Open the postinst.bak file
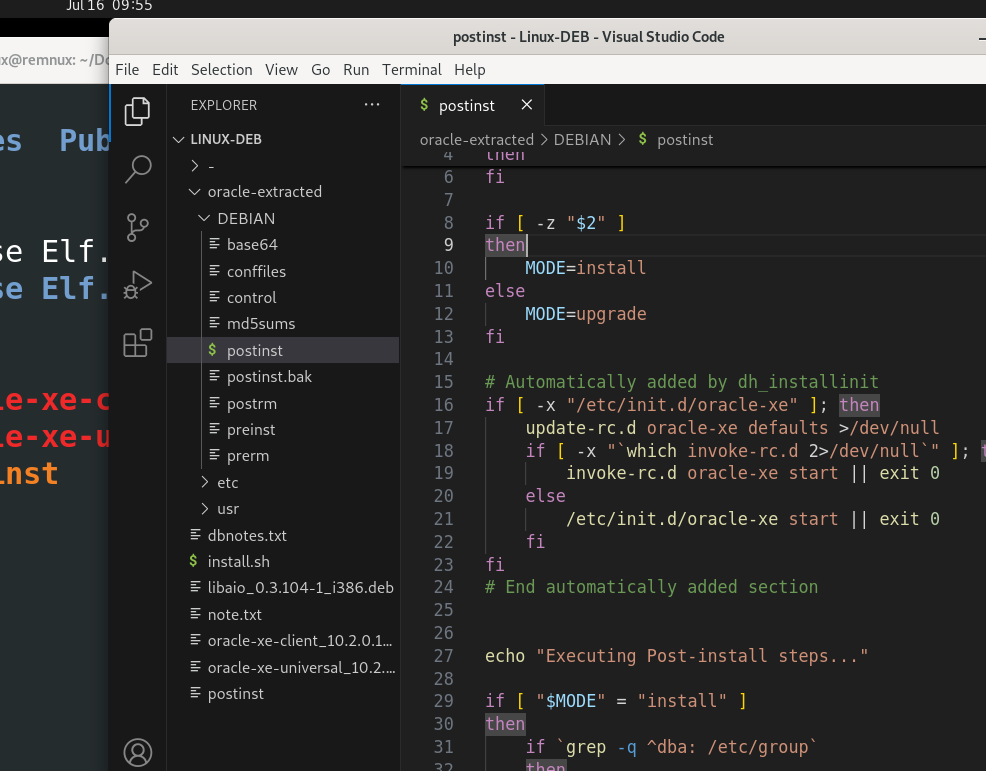 point(283,377)
